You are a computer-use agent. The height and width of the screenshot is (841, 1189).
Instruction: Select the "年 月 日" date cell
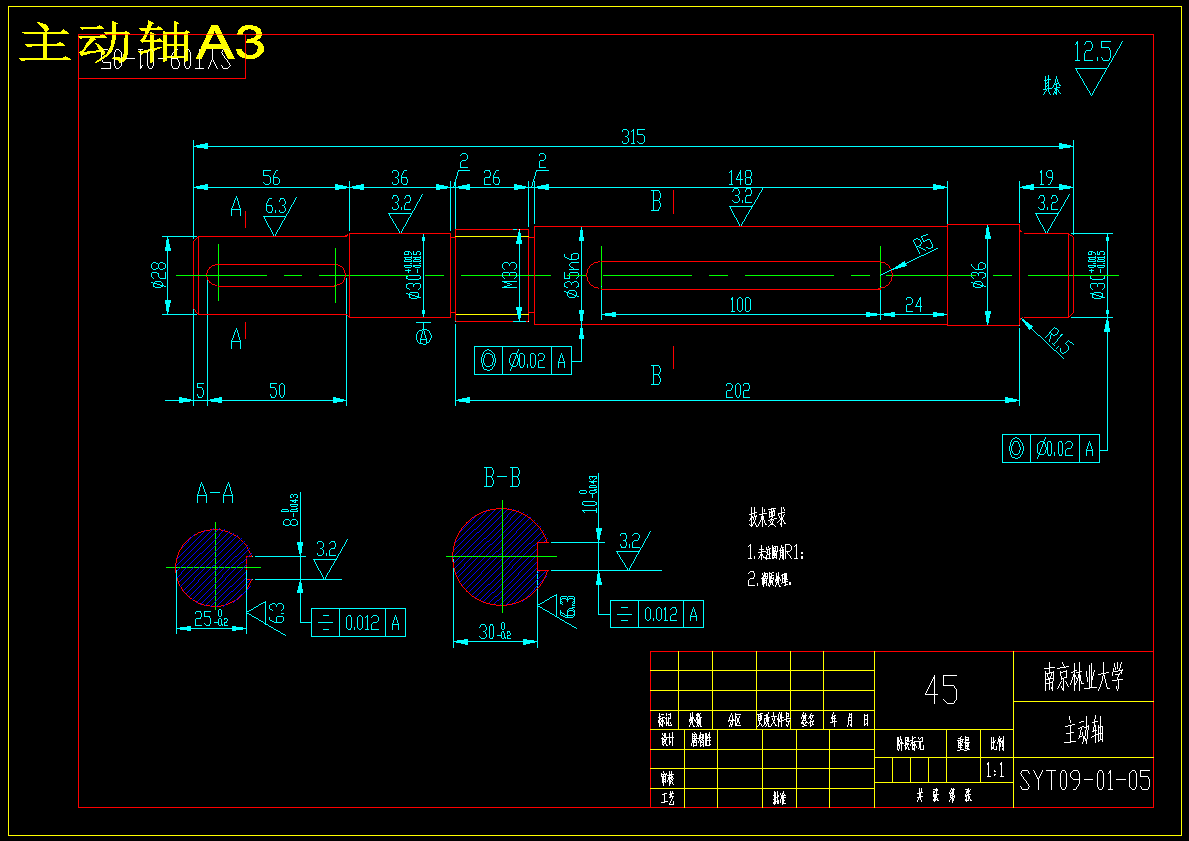849,720
